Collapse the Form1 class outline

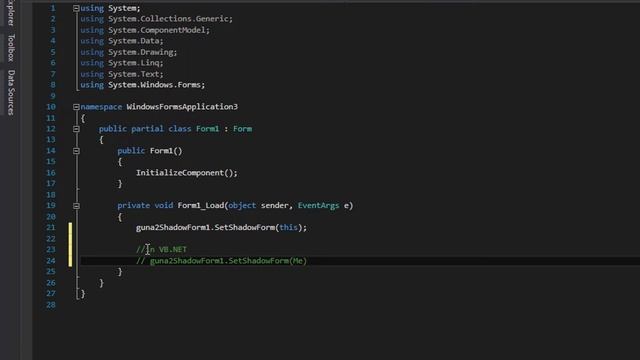pos(76,129)
